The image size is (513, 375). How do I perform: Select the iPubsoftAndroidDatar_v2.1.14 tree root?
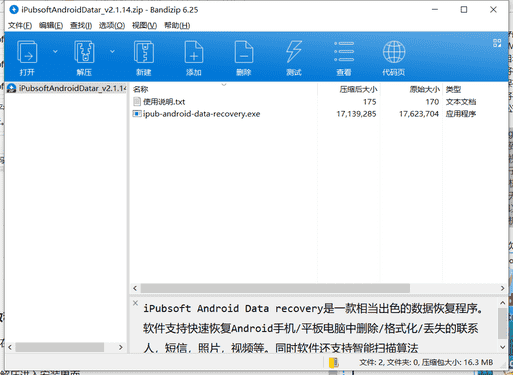67,88
